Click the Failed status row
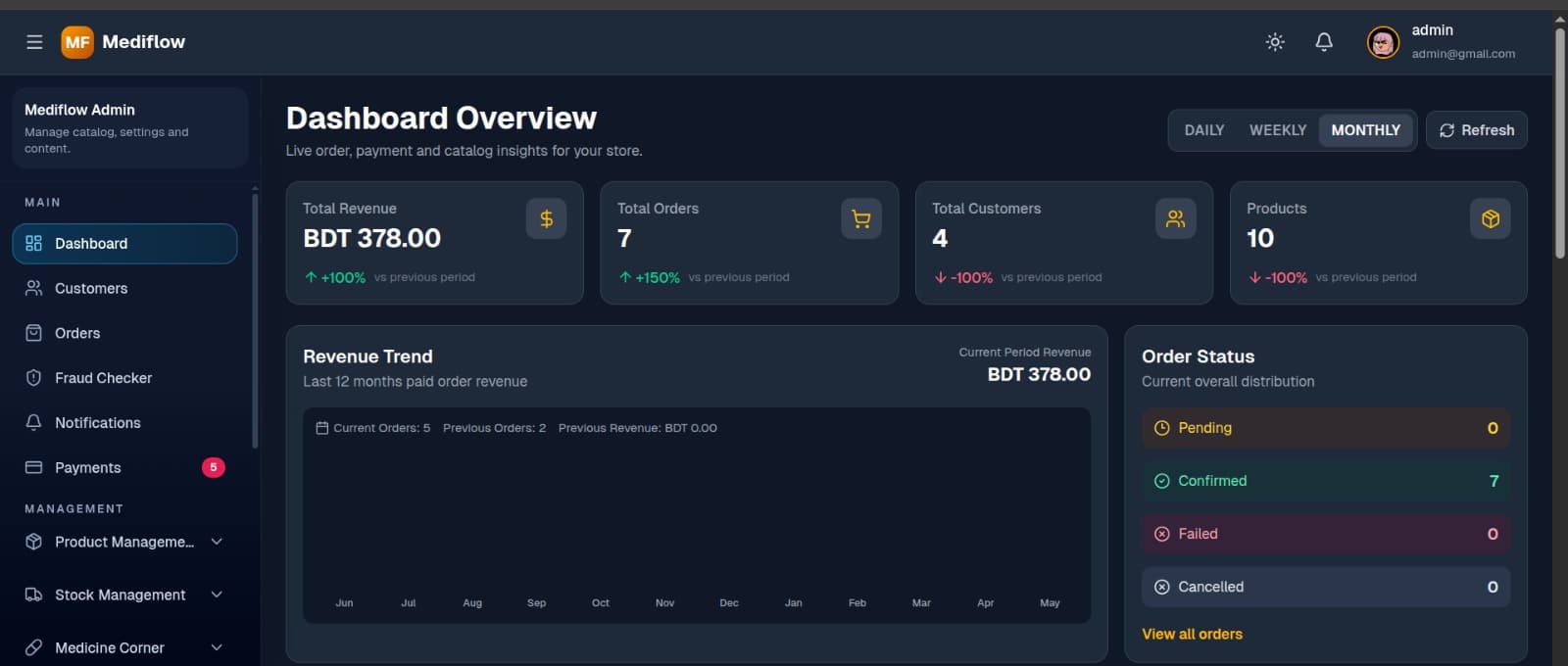 1326,534
